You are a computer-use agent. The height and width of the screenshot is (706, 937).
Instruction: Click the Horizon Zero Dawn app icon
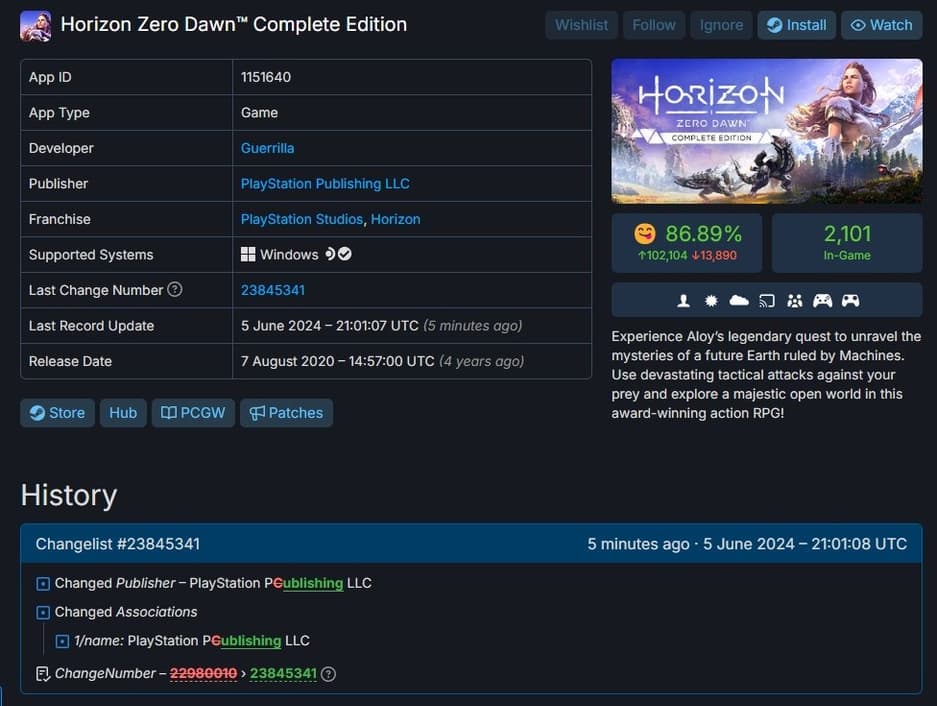click(x=35, y=26)
